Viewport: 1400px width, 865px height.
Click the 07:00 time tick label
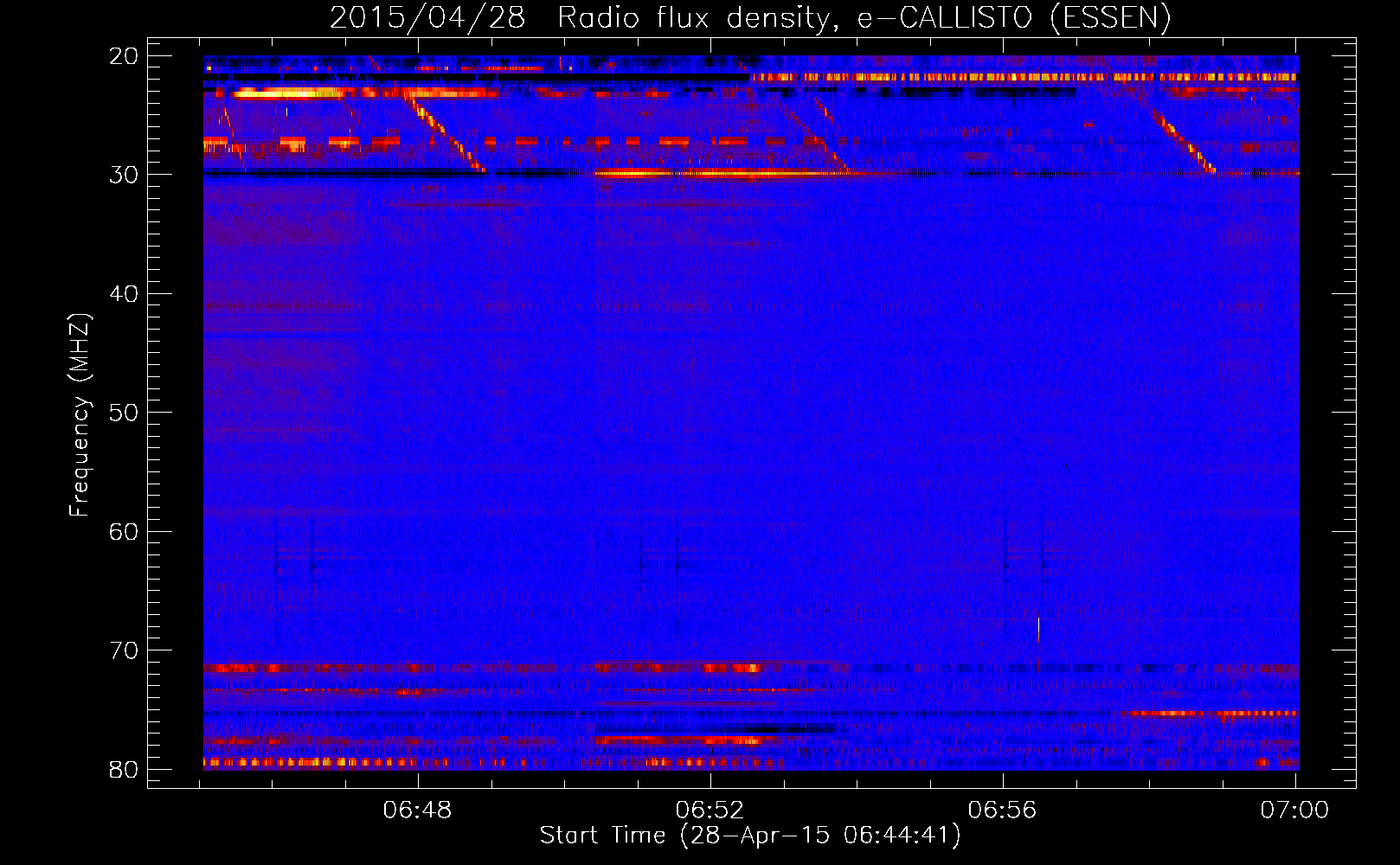tap(1294, 810)
